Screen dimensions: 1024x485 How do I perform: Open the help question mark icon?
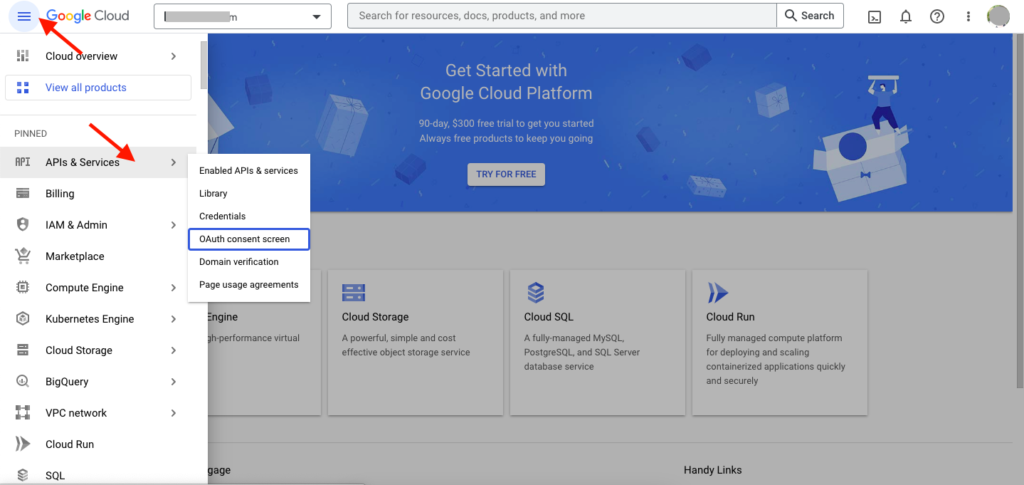937,16
